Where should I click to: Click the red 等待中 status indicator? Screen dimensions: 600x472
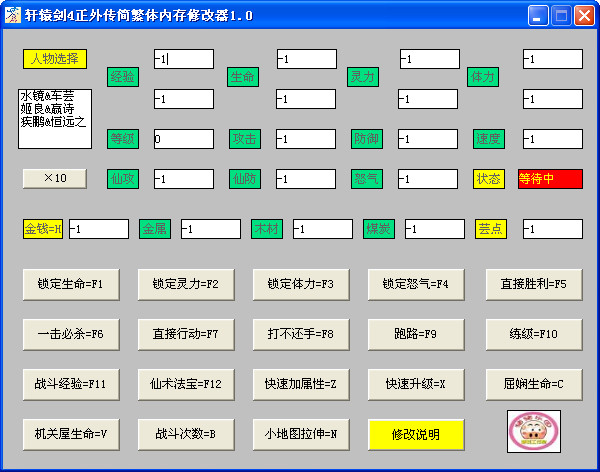click(551, 179)
